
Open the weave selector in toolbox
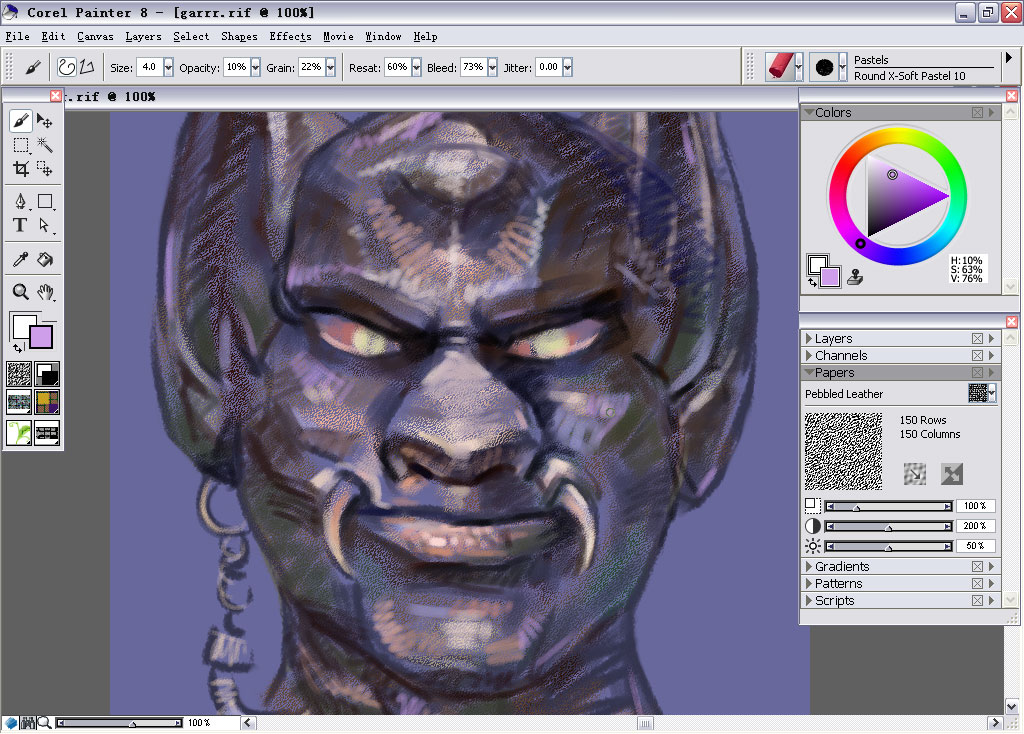click(47, 402)
